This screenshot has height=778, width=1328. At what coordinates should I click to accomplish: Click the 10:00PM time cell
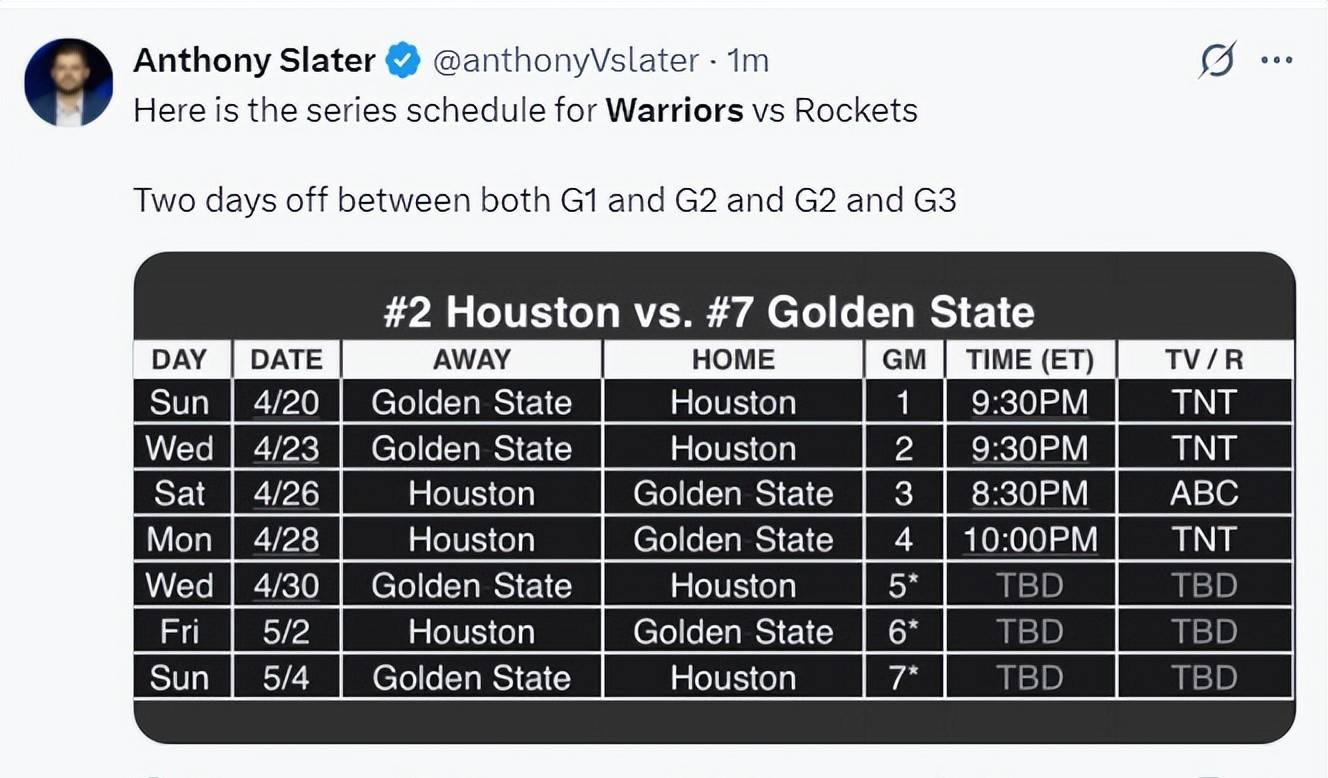coord(1030,540)
